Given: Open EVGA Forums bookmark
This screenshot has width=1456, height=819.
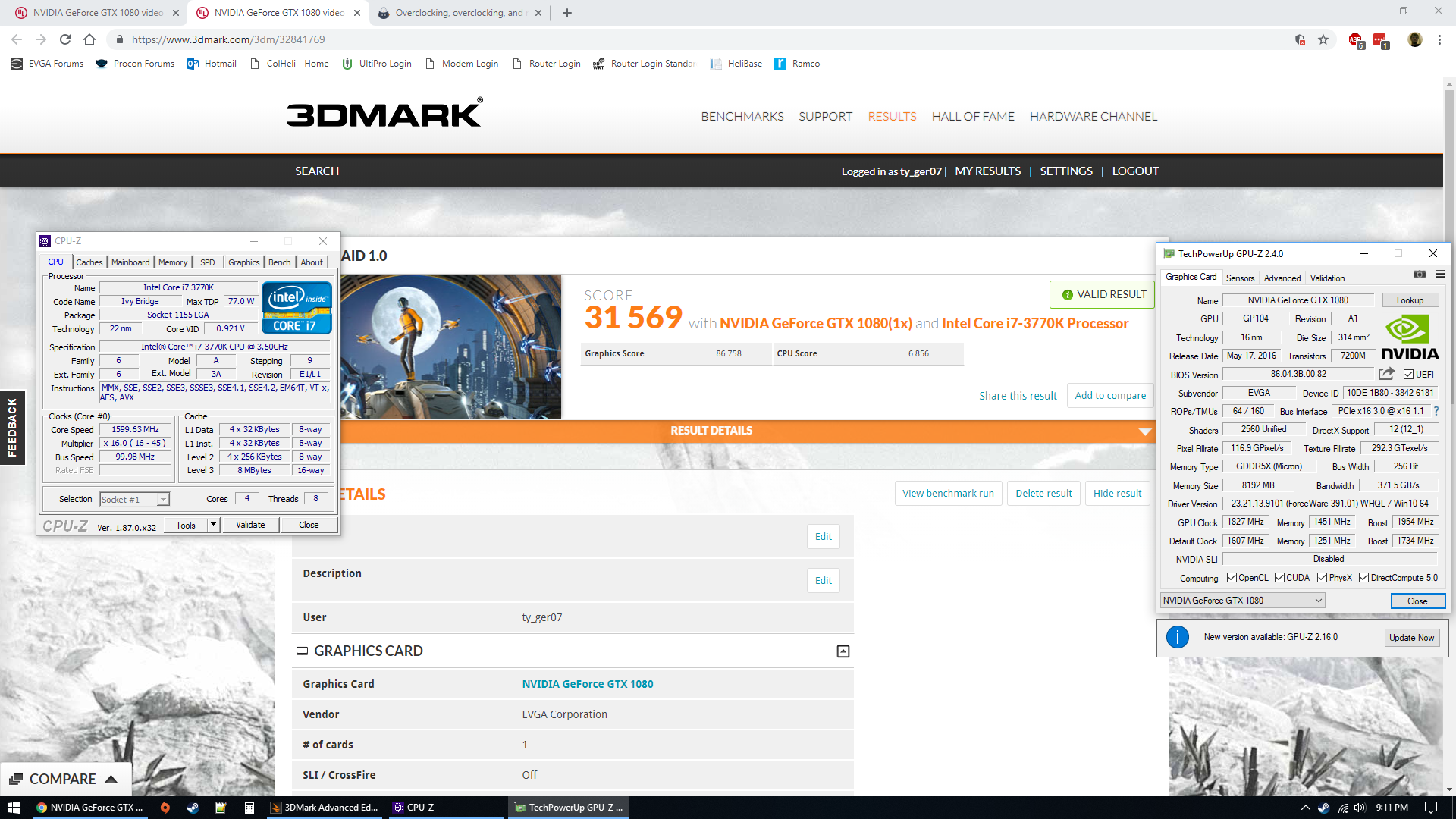Looking at the screenshot, I should (47, 64).
